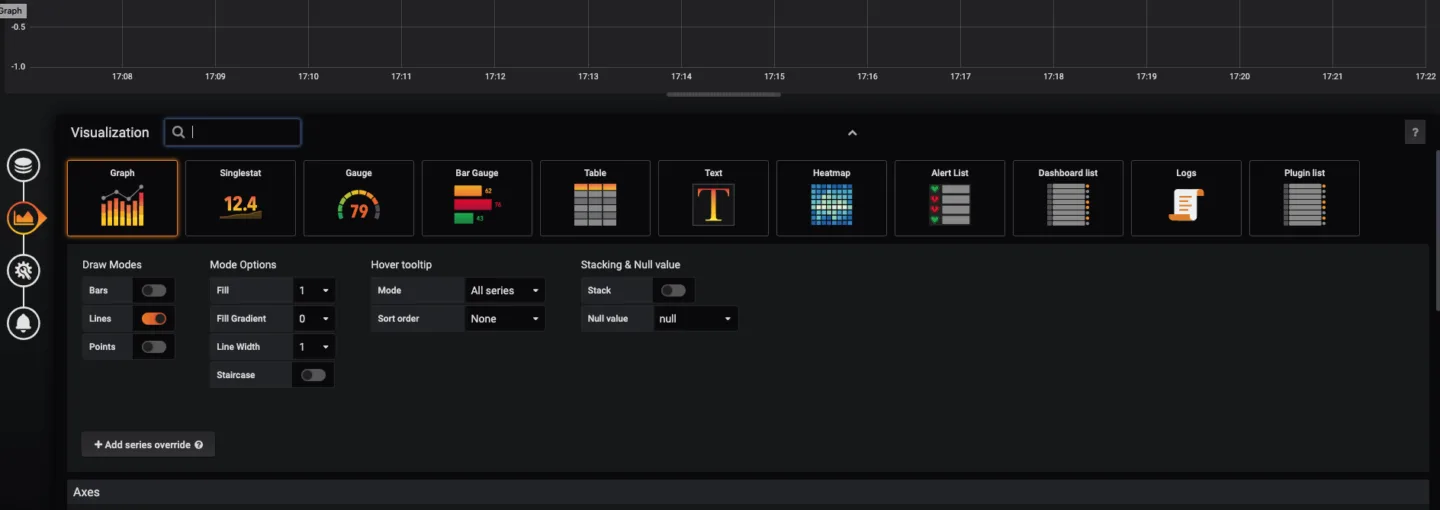This screenshot has width=1440, height=510.
Task: Expand the Axes section
Action: click(x=748, y=493)
